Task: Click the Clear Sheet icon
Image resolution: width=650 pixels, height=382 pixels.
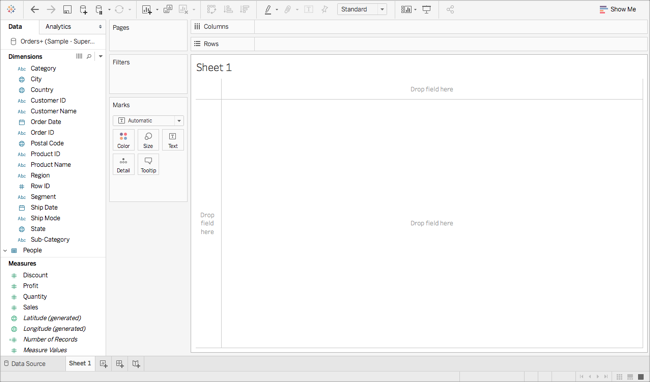Action: click(x=184, y=9)
